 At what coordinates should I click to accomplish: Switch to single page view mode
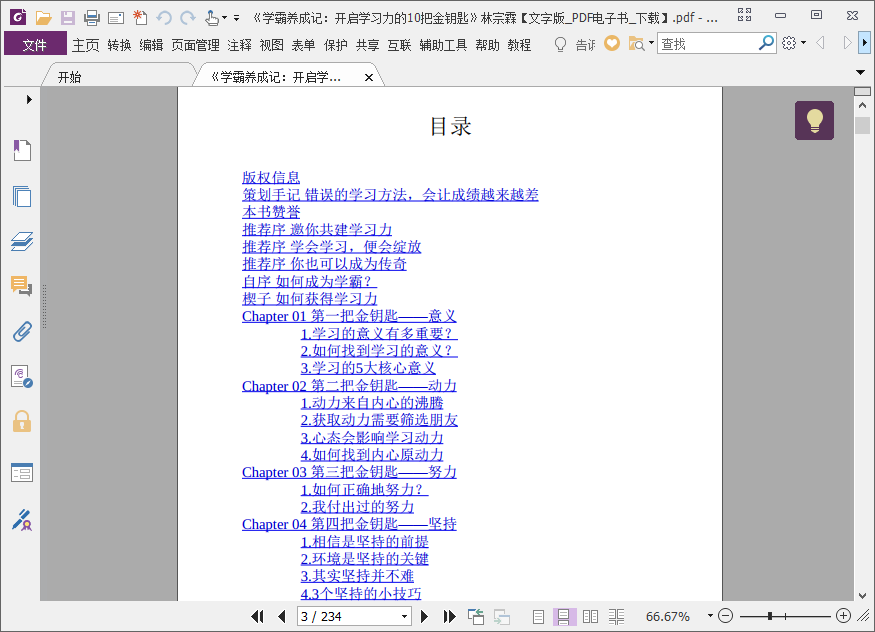point(538,616)
